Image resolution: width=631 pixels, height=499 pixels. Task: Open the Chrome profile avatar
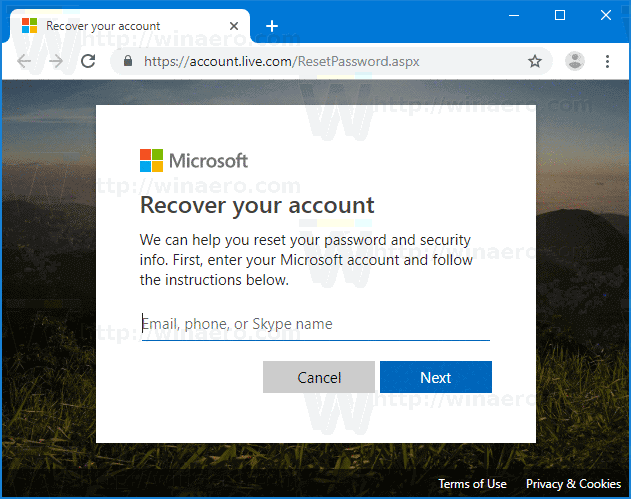575,61
